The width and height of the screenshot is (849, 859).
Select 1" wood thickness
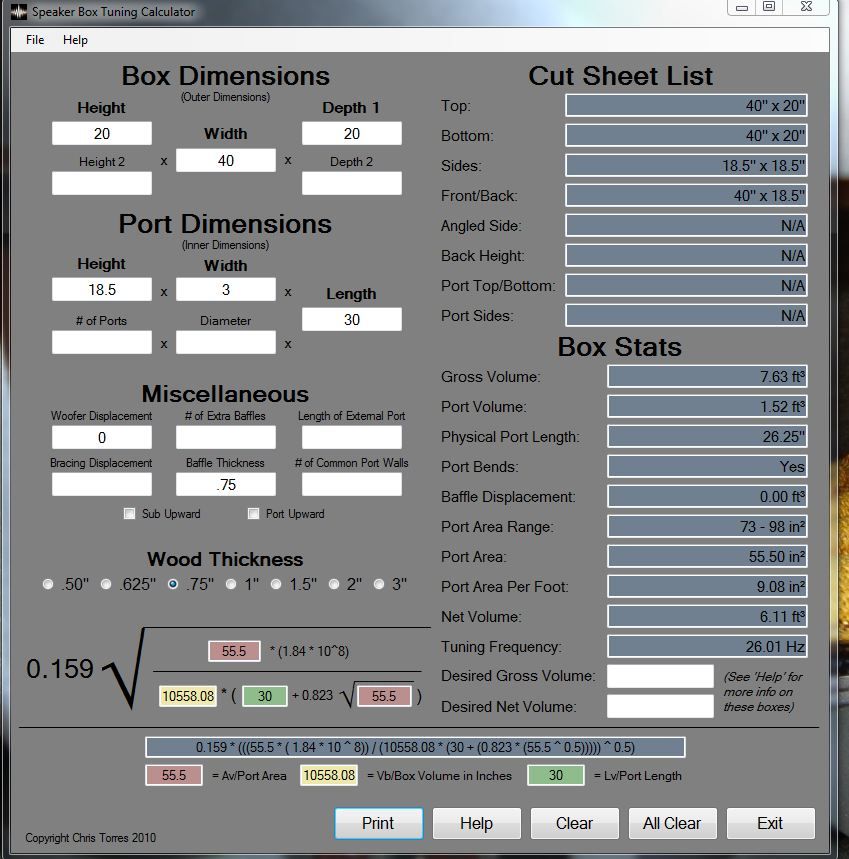pos(231,584)
